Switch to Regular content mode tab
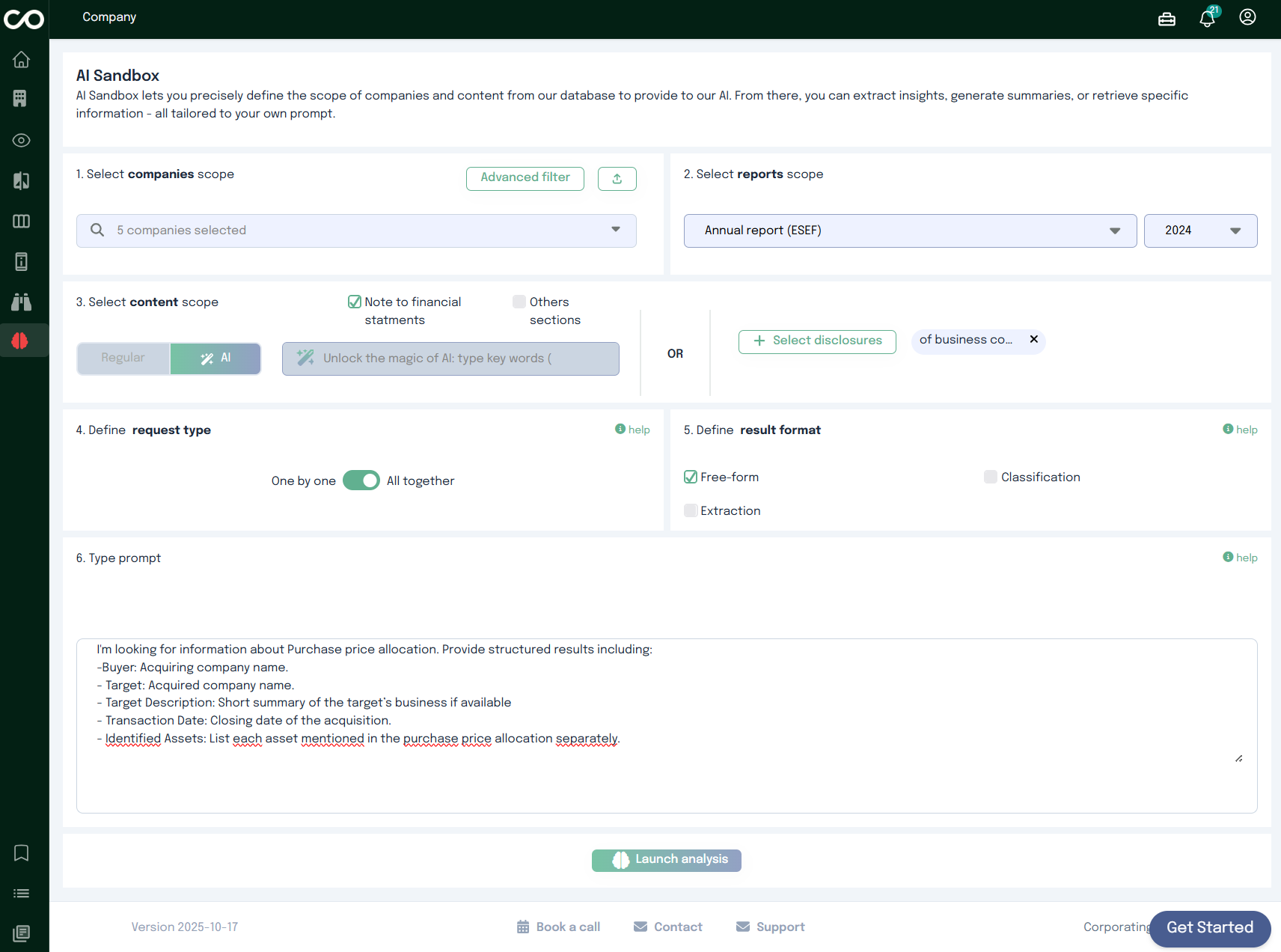The width and height of the screenshot is (1281, 952). 123,358
